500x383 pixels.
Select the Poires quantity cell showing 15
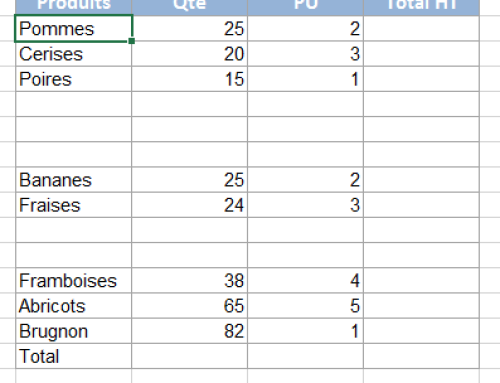[x=189, y=79]
